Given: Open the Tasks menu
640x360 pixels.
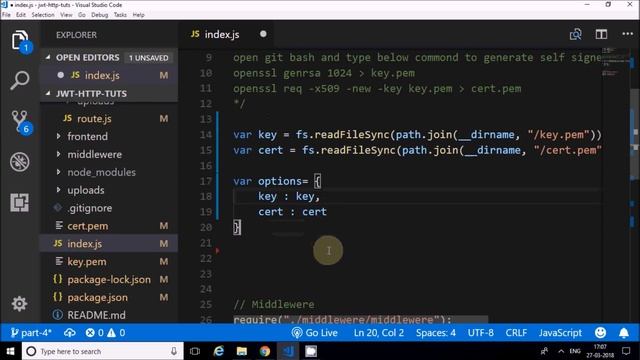Looking at the screenshot, I should tap(120, 15).
